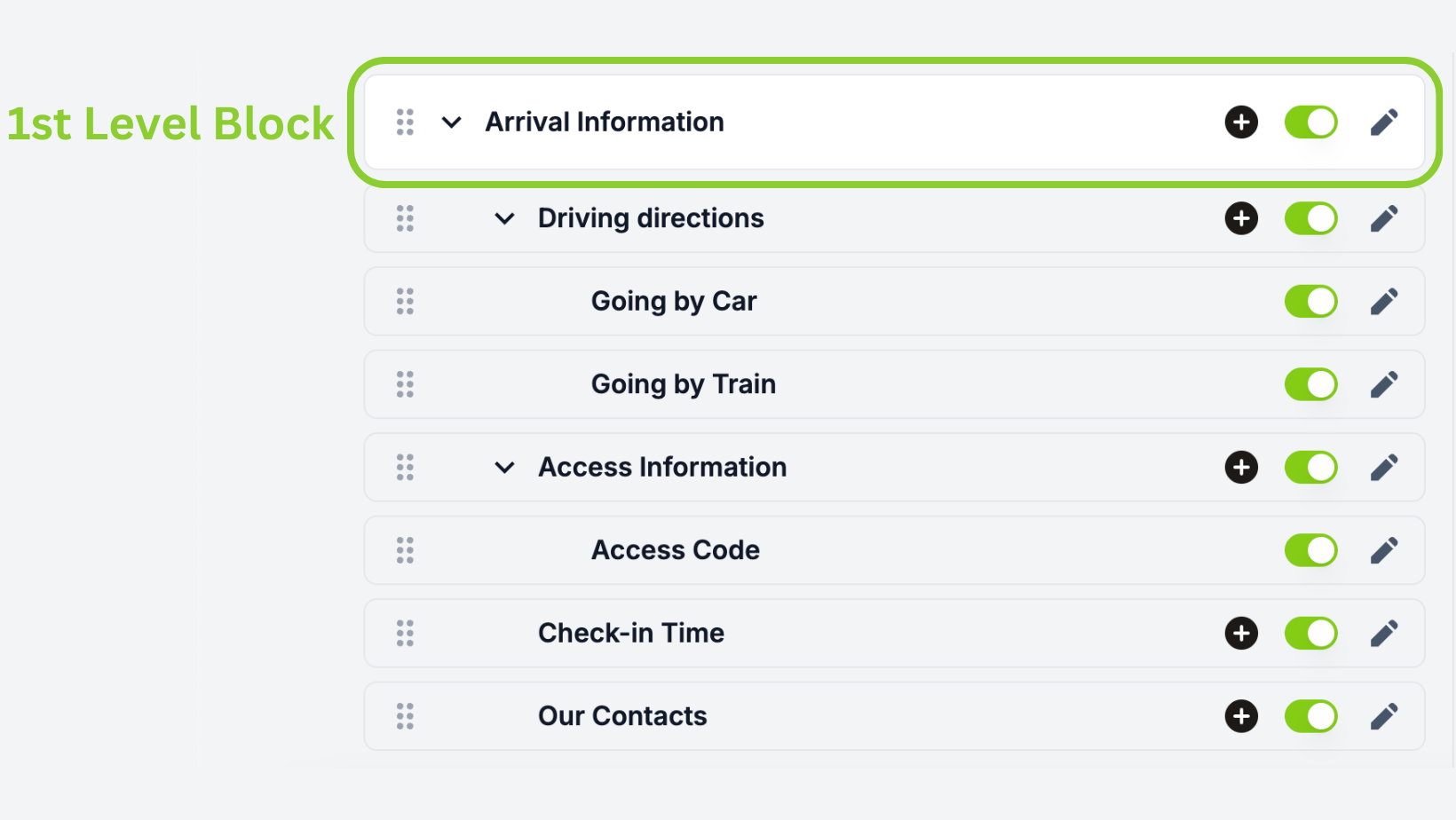Viewport: 1456px width, 820px height.
Task: Collapse the Driving directions chevron
Action: 504,218
